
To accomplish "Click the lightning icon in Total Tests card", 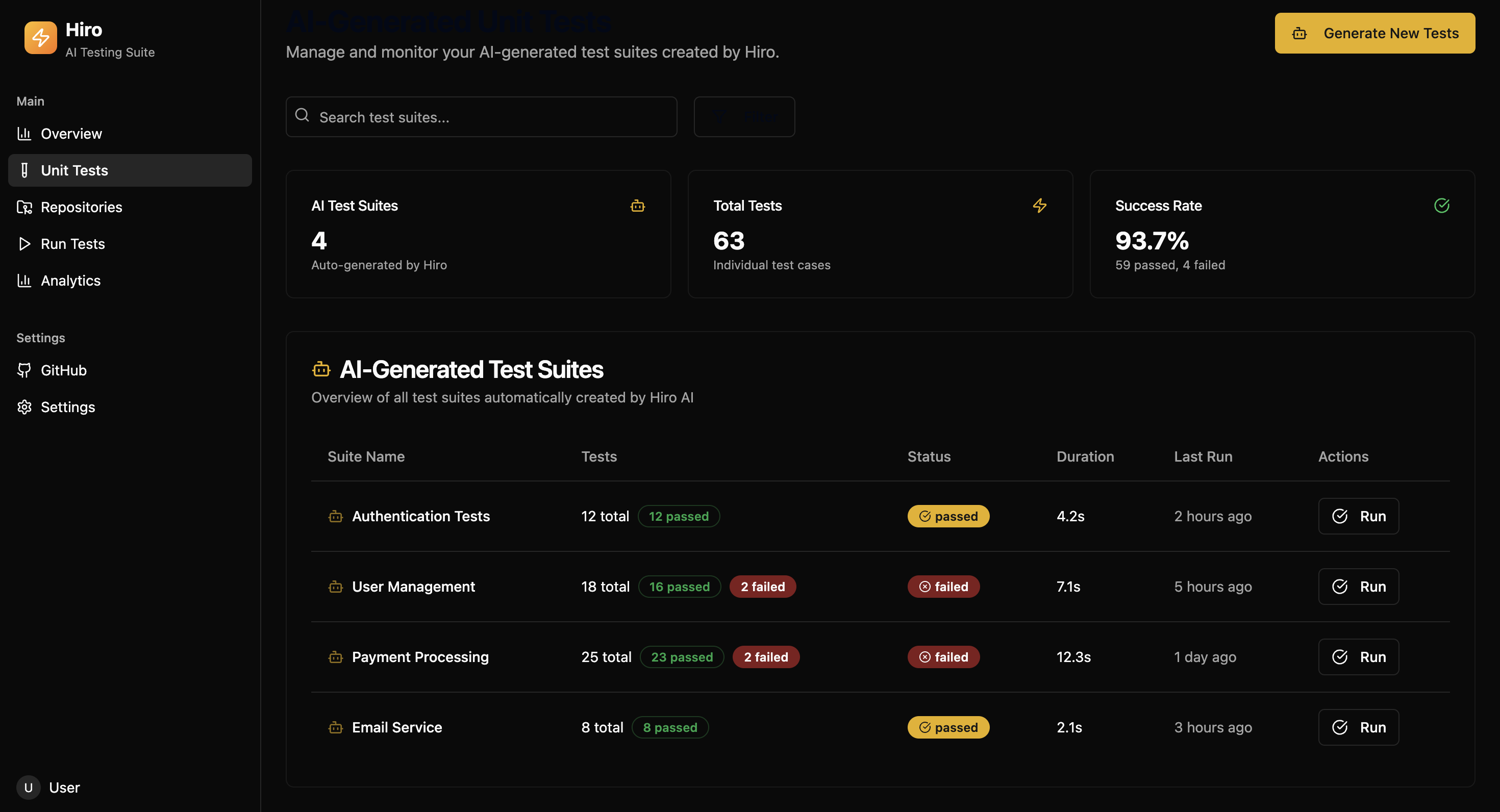I will pos(1039,206).
